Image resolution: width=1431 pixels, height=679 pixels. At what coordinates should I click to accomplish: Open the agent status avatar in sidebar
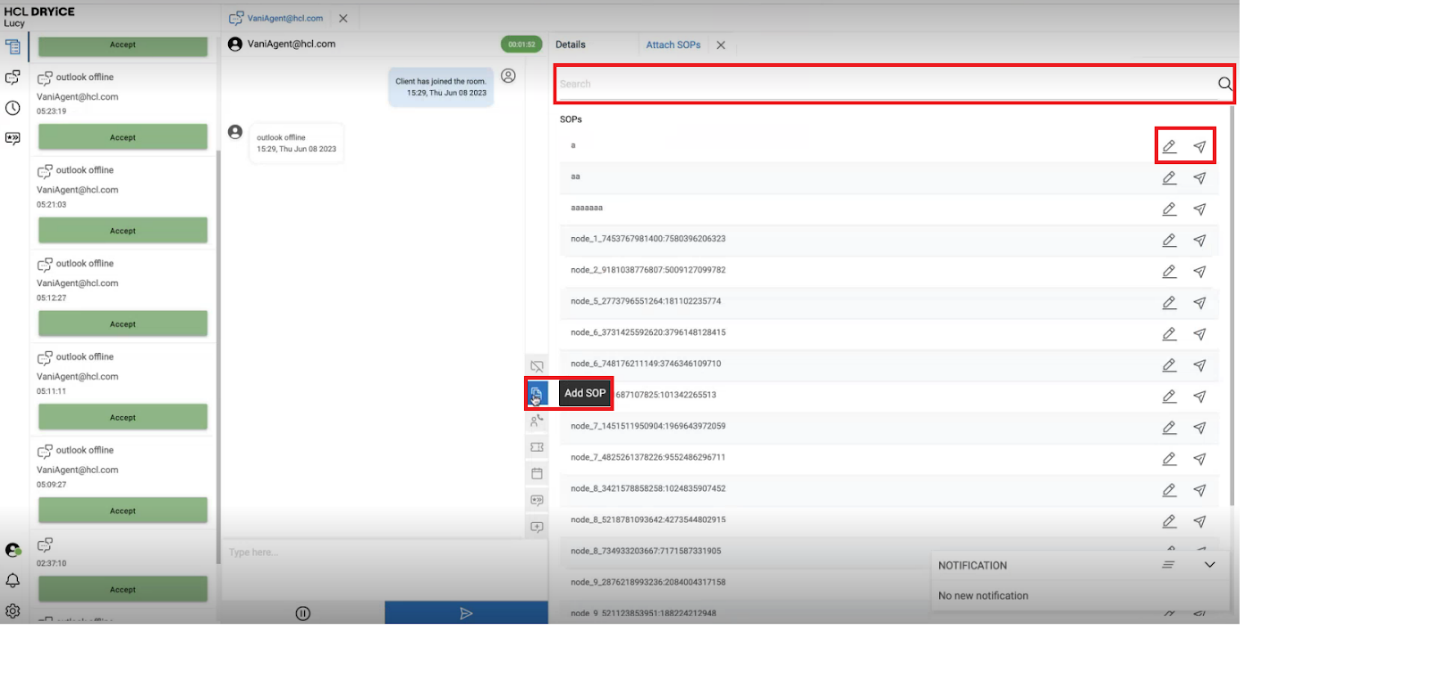click(13, 550)
